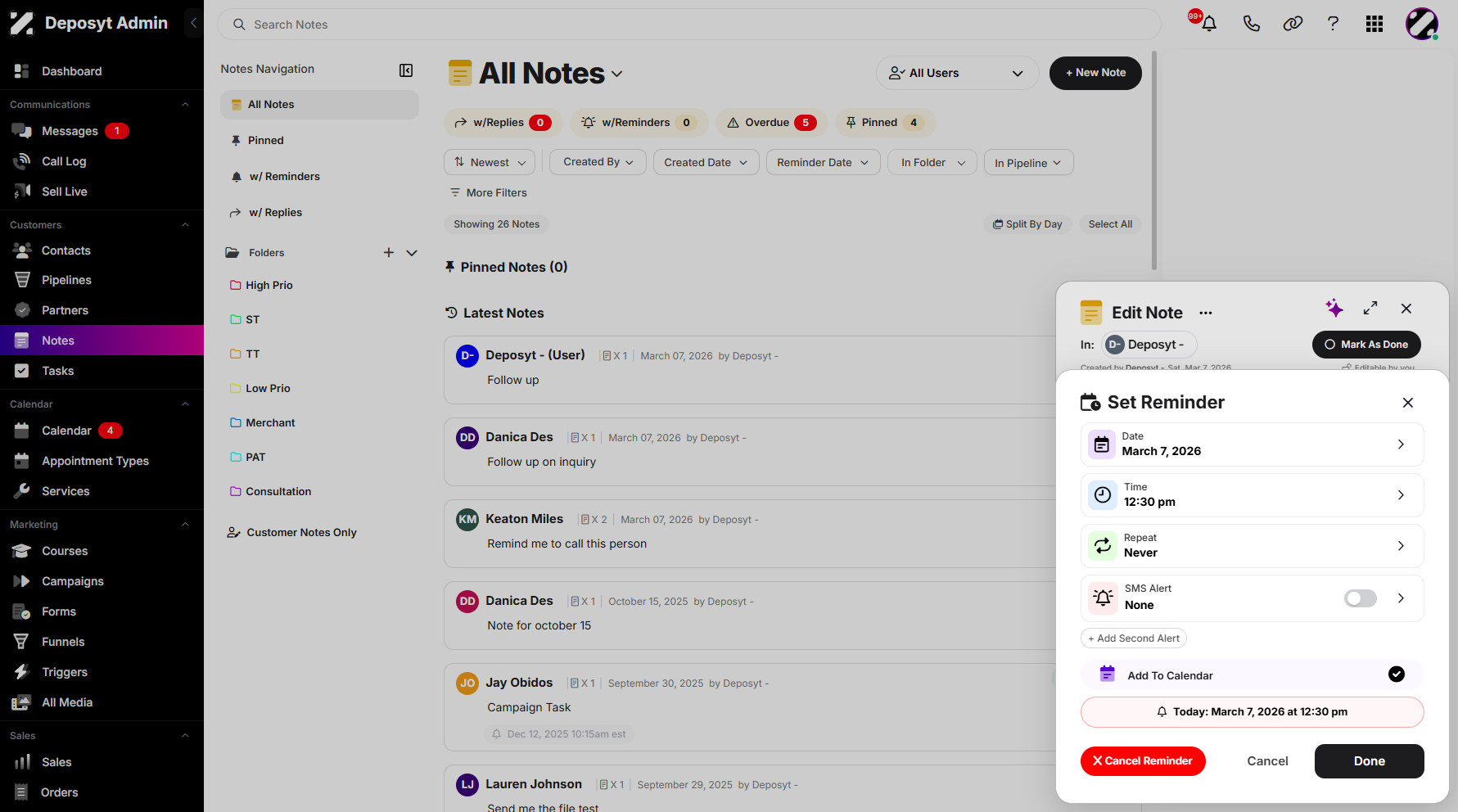The image size is (1458, 812).
Task: Toggle the SMS Alert switch
Action: [x=1360, y=598]
